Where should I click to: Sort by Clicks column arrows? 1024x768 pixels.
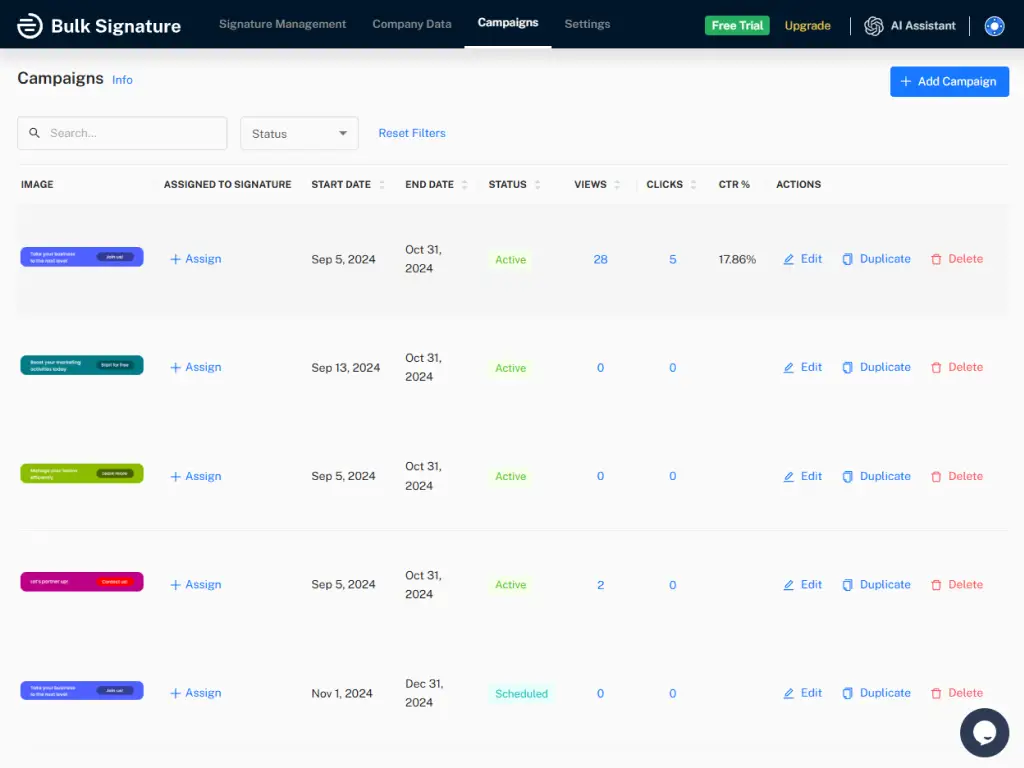point(693,185)
